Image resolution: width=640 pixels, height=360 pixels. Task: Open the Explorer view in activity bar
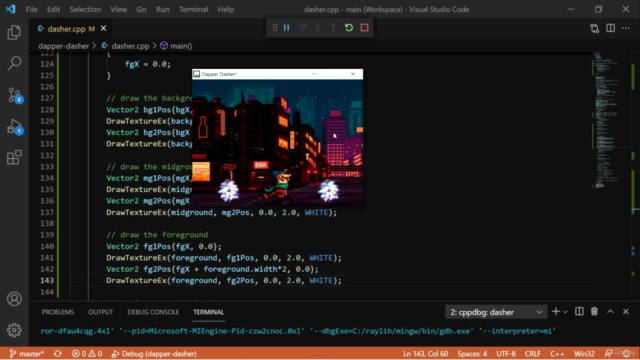[x=14, y=32]
